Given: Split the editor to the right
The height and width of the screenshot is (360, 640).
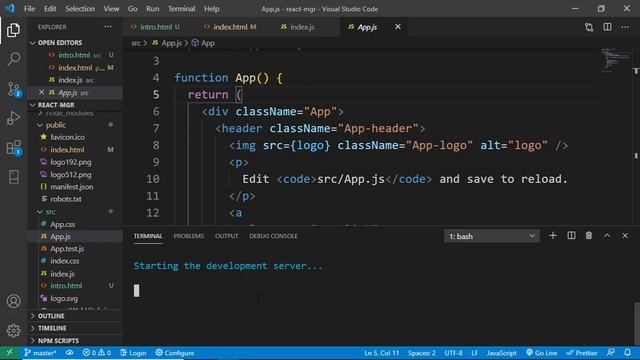Looking at the screenshot, I should pyautogui.click(x=607, y=27).
